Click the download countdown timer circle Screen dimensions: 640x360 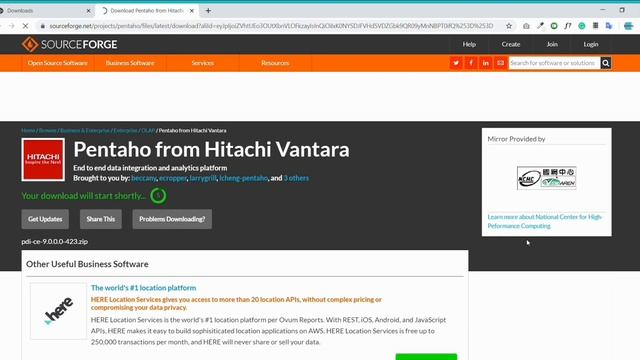pos(158,196)
